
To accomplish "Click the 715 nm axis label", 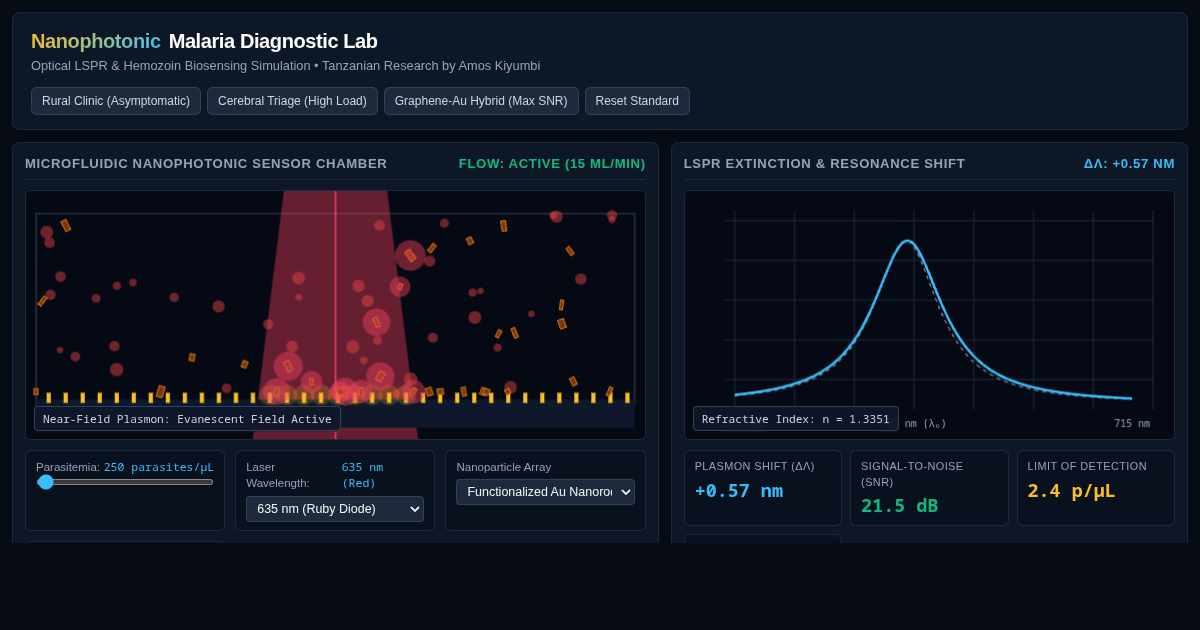I will click(x=1132, y=424).
